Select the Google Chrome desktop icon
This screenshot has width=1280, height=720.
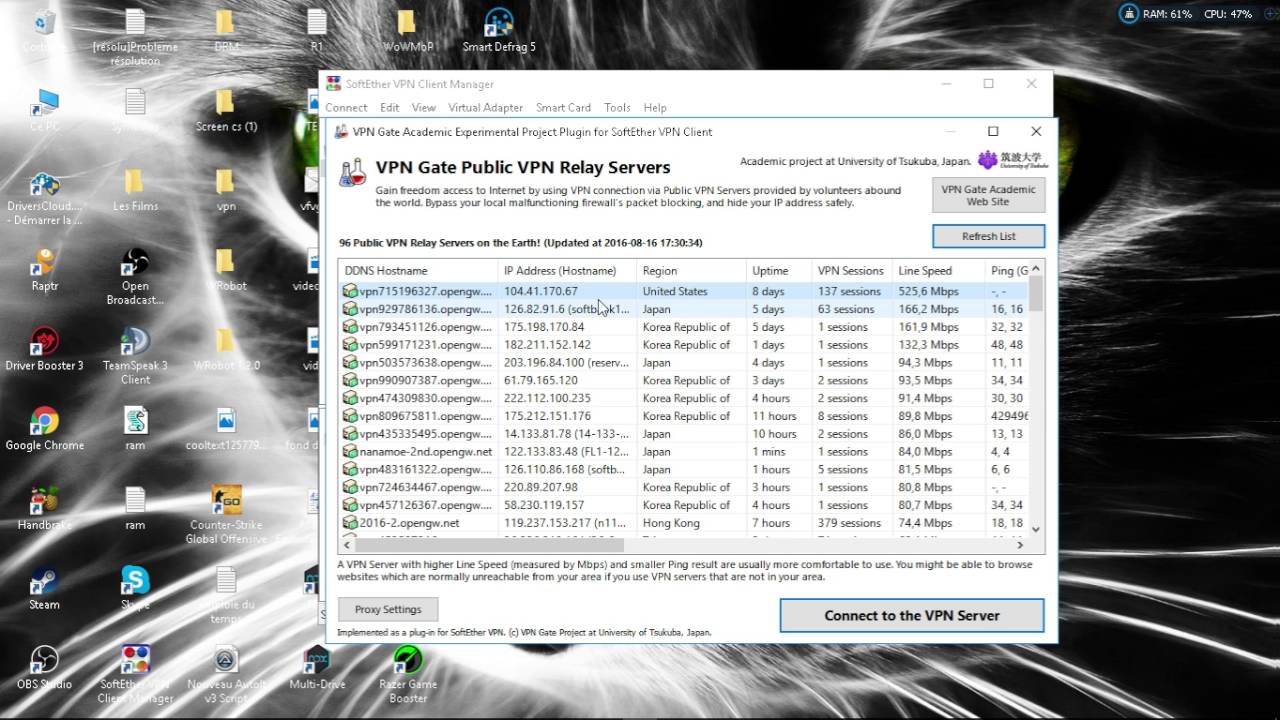[44, 430]
